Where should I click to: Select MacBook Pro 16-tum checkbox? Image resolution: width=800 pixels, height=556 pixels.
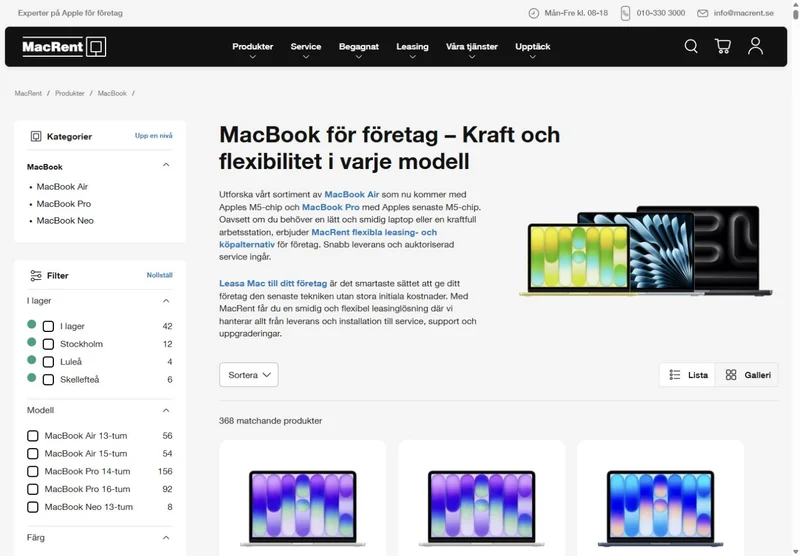(33, 490)
